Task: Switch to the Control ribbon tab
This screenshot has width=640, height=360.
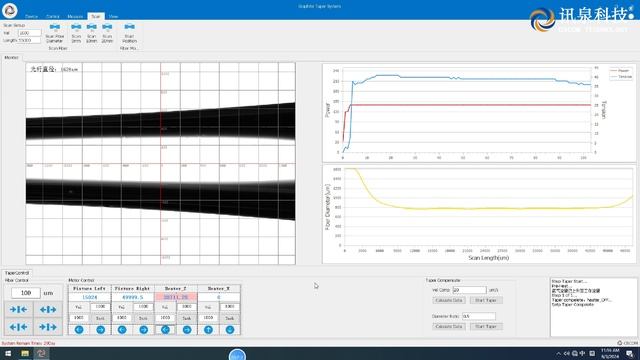Action: coord(53,16)
